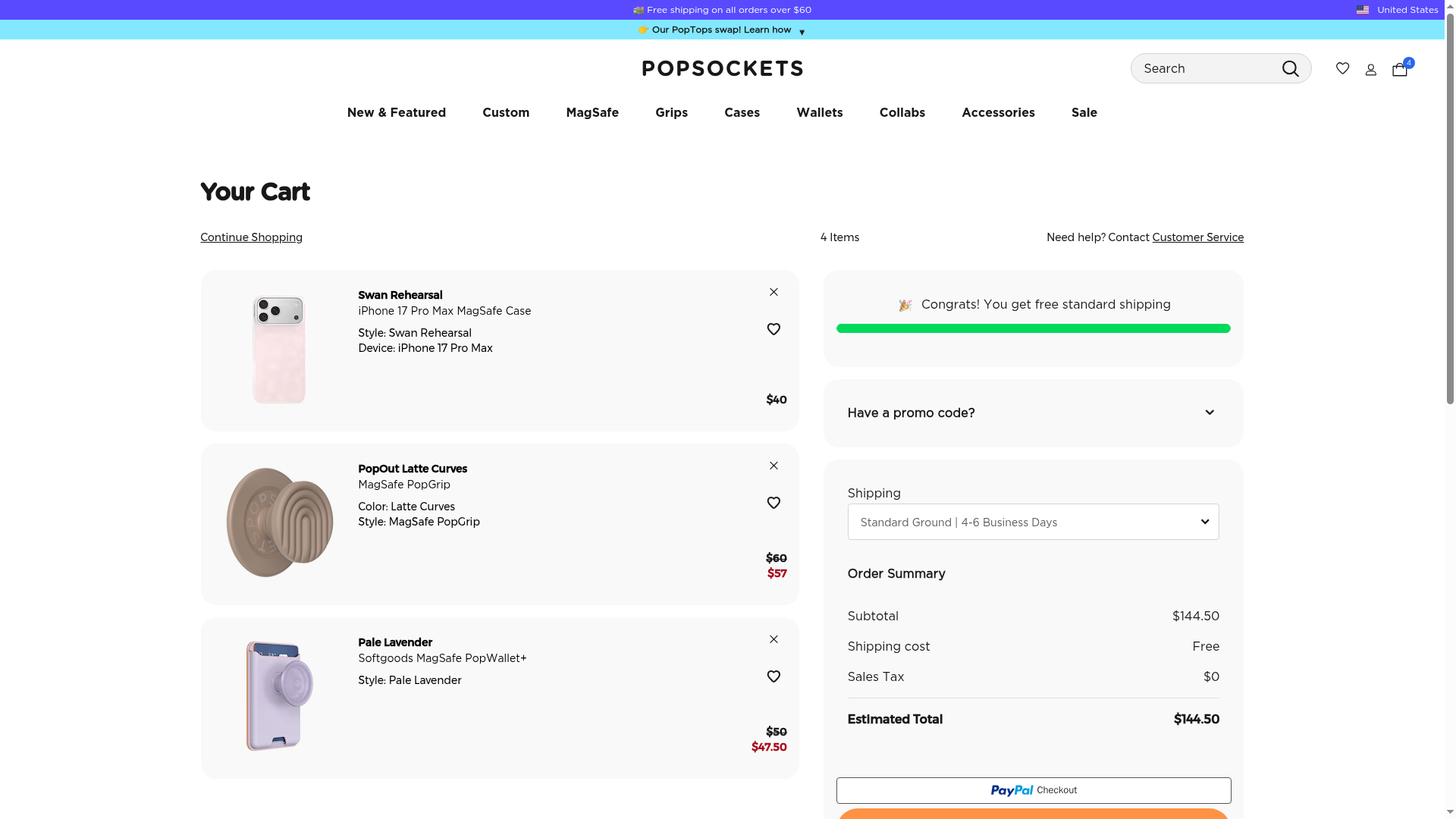
Task: Remove Pale Lavender wallet from cart
Action: point(773,639)
